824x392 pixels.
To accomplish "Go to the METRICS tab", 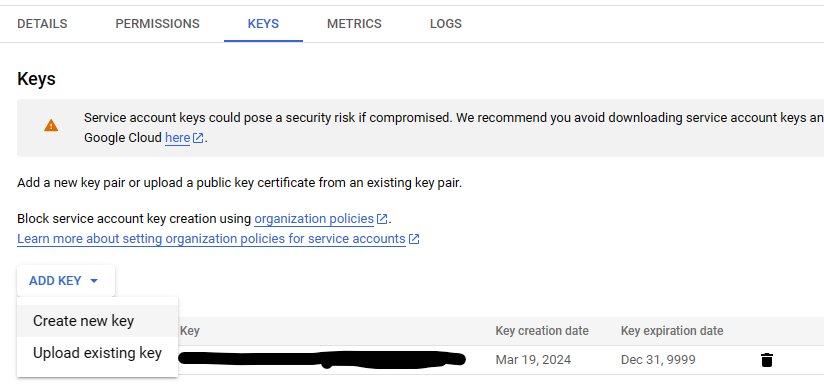I will click(x=354, y=24).
